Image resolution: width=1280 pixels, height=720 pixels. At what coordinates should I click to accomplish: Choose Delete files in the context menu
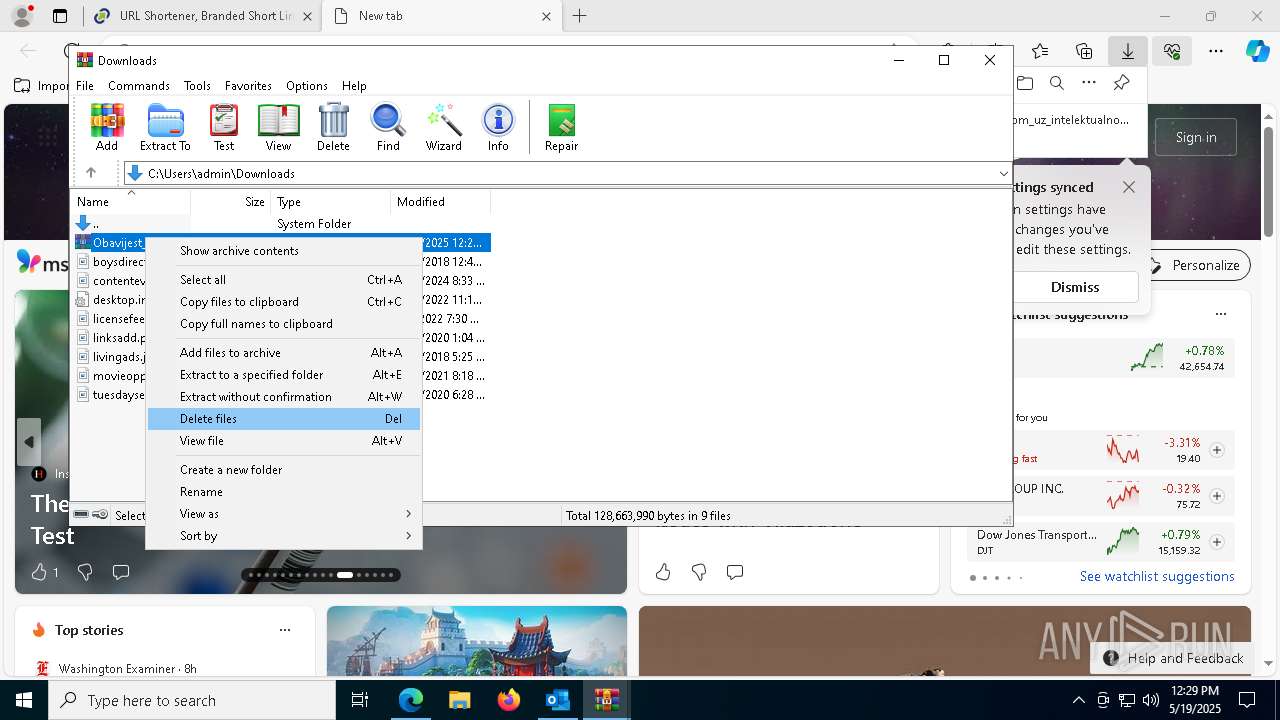point(284,419)
